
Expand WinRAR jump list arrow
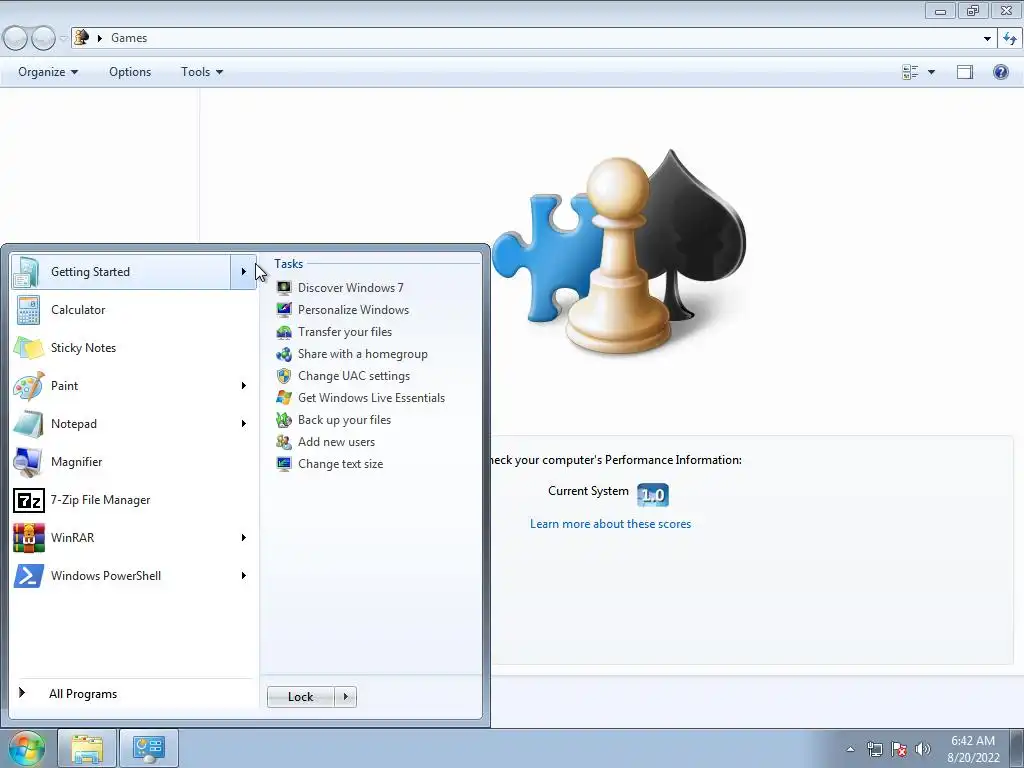click(x=244, y=537)
